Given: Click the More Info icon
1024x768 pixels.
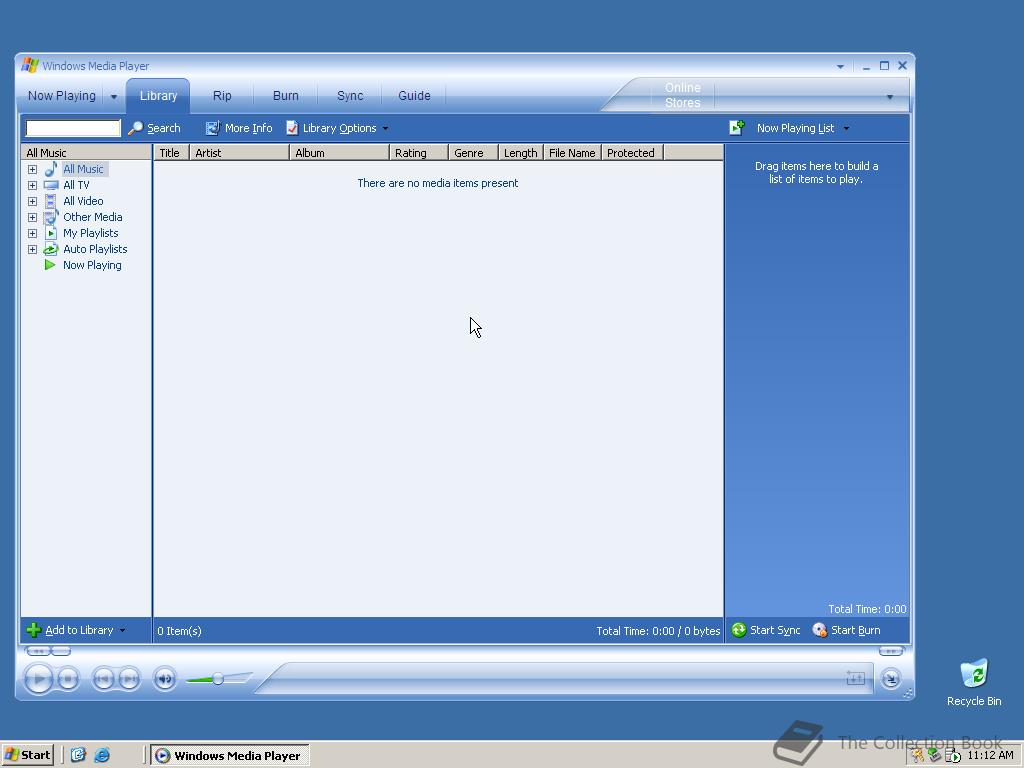Looking at the screenshot, I should point(212,128).
